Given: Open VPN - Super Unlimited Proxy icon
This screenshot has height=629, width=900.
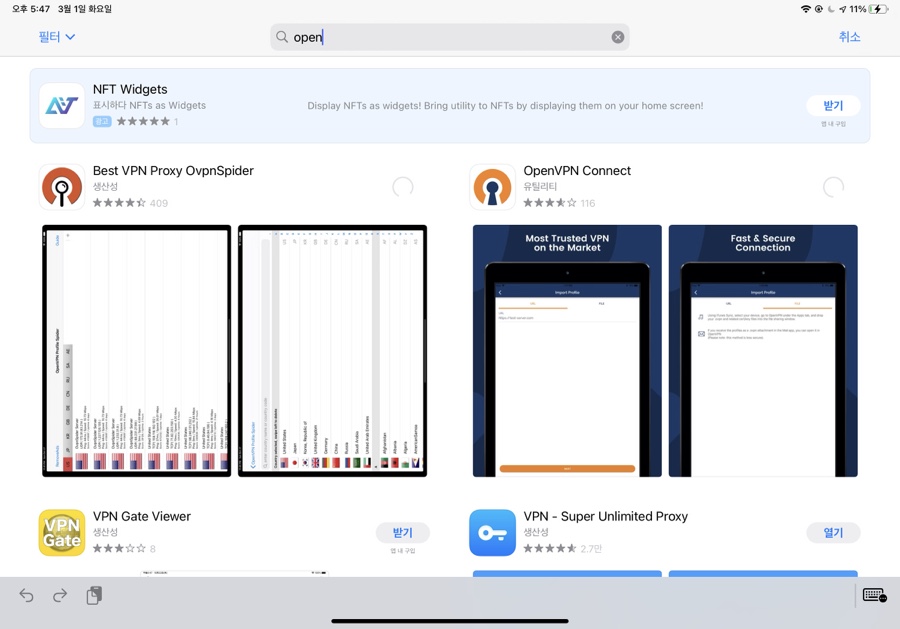Looking at the screenshot, I should [492, 533].
